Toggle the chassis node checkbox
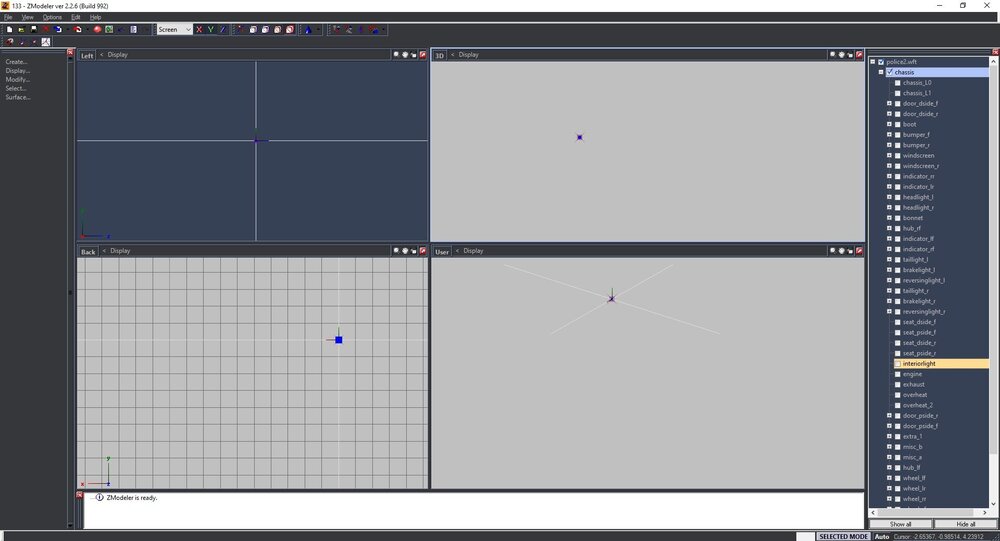 tap(890, 72)
